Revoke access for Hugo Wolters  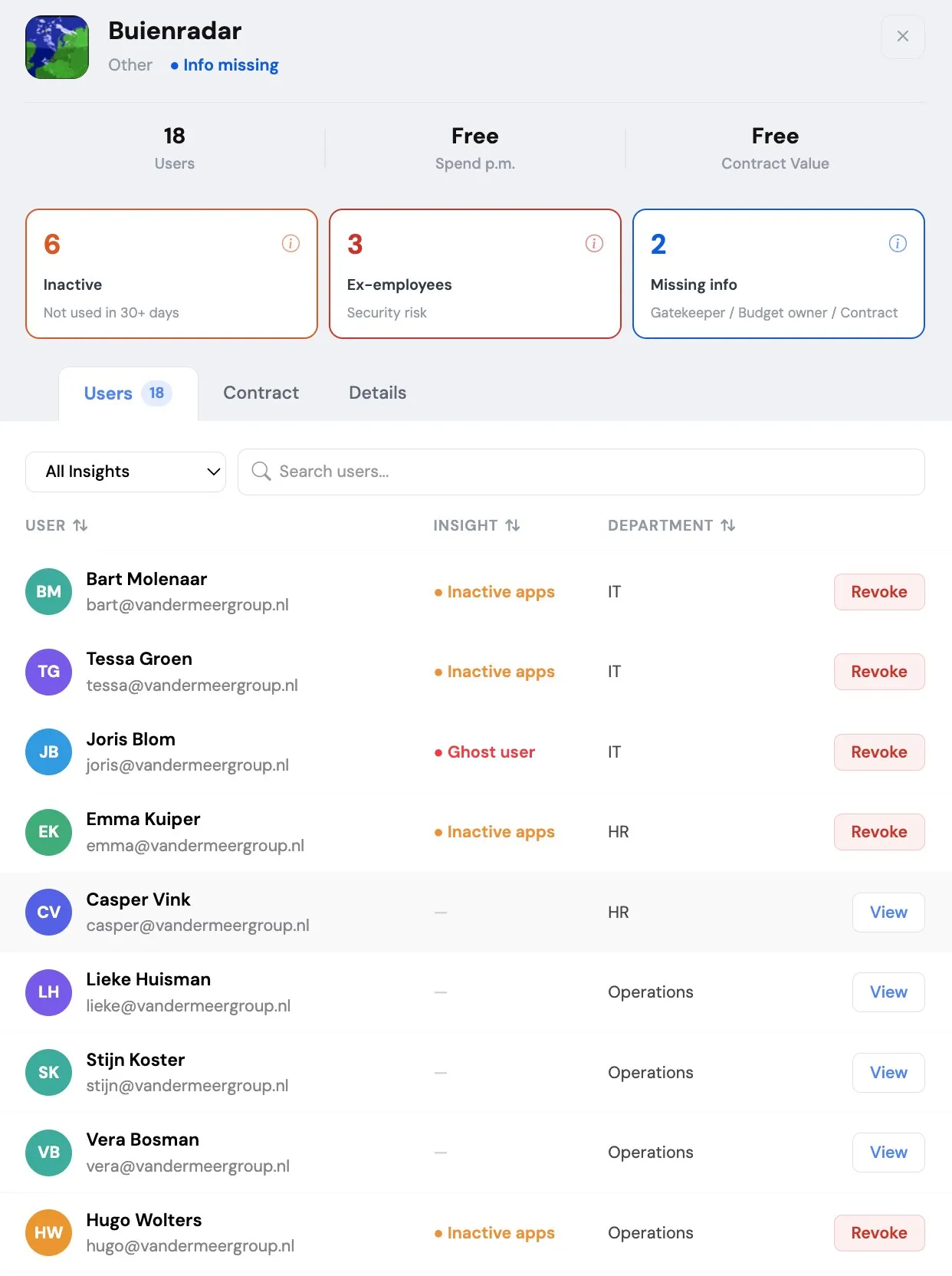[x=879, y=1233]
